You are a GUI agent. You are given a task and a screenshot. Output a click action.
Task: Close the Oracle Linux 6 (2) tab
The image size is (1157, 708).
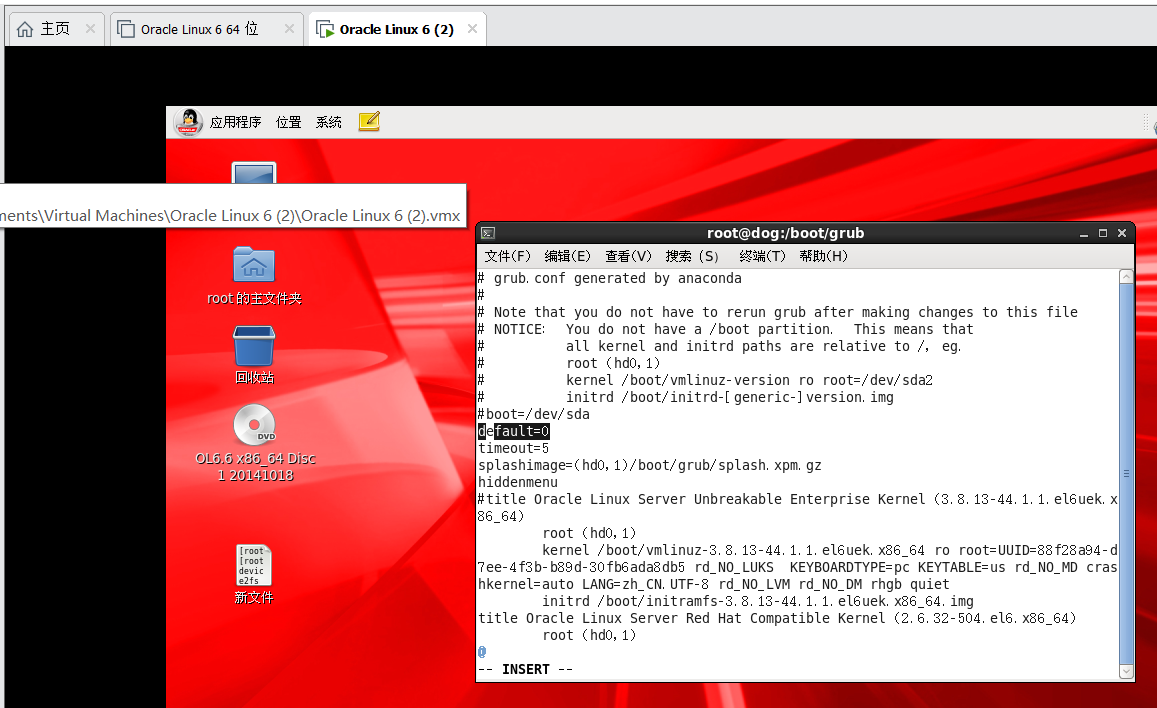point(472,29)
